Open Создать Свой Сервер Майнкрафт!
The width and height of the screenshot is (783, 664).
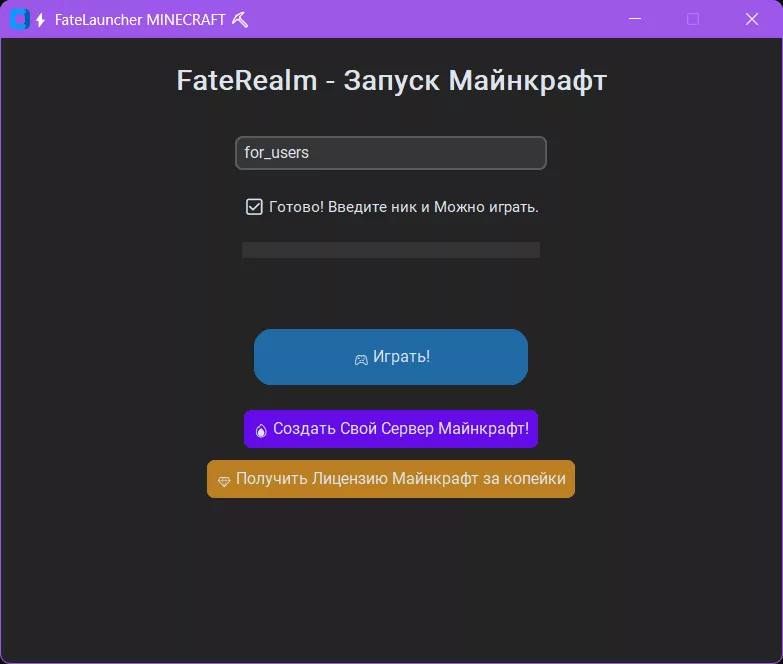[391, 429]
